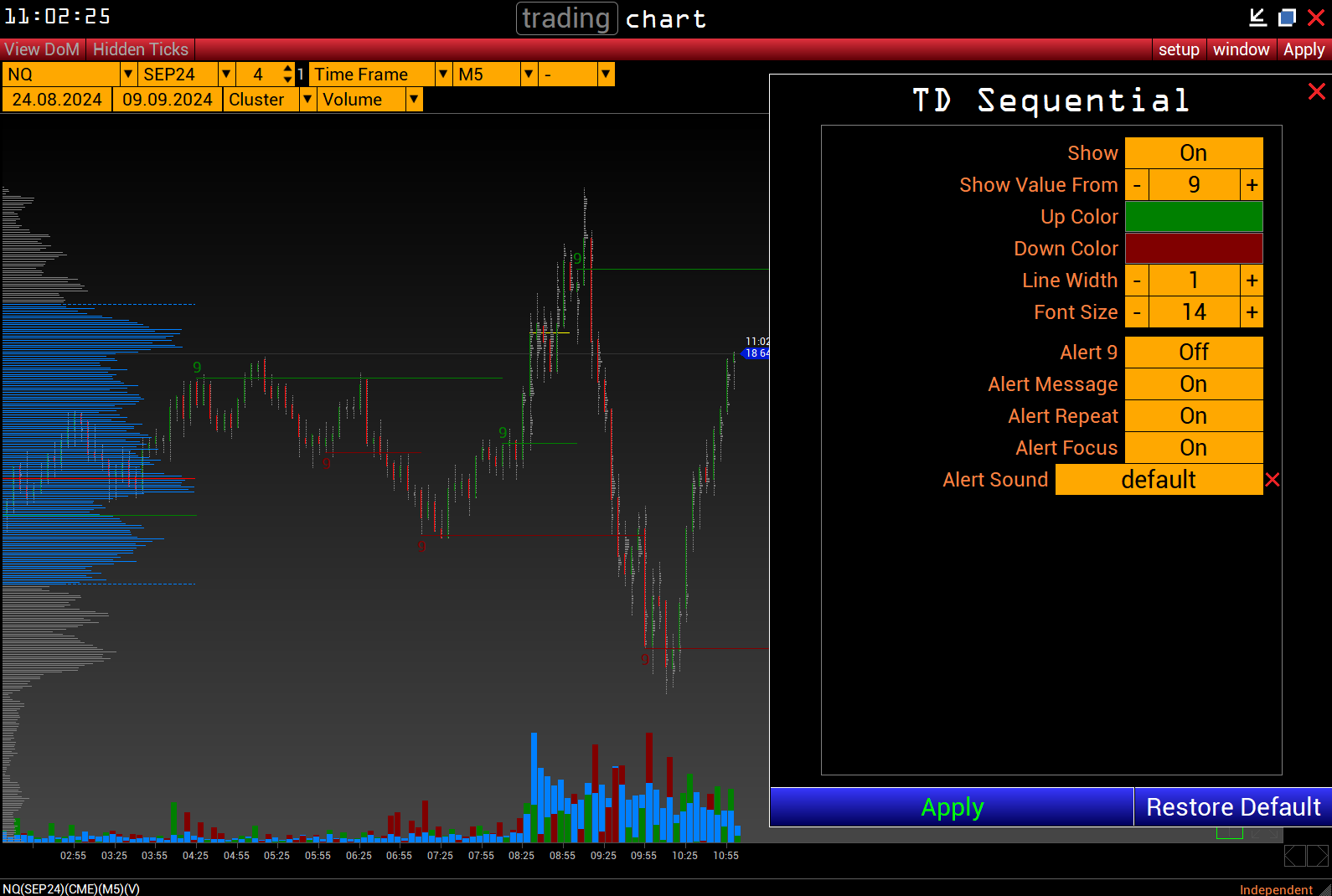
Task: Click the 24.08.2024 start date field
Action: (57, 100)
